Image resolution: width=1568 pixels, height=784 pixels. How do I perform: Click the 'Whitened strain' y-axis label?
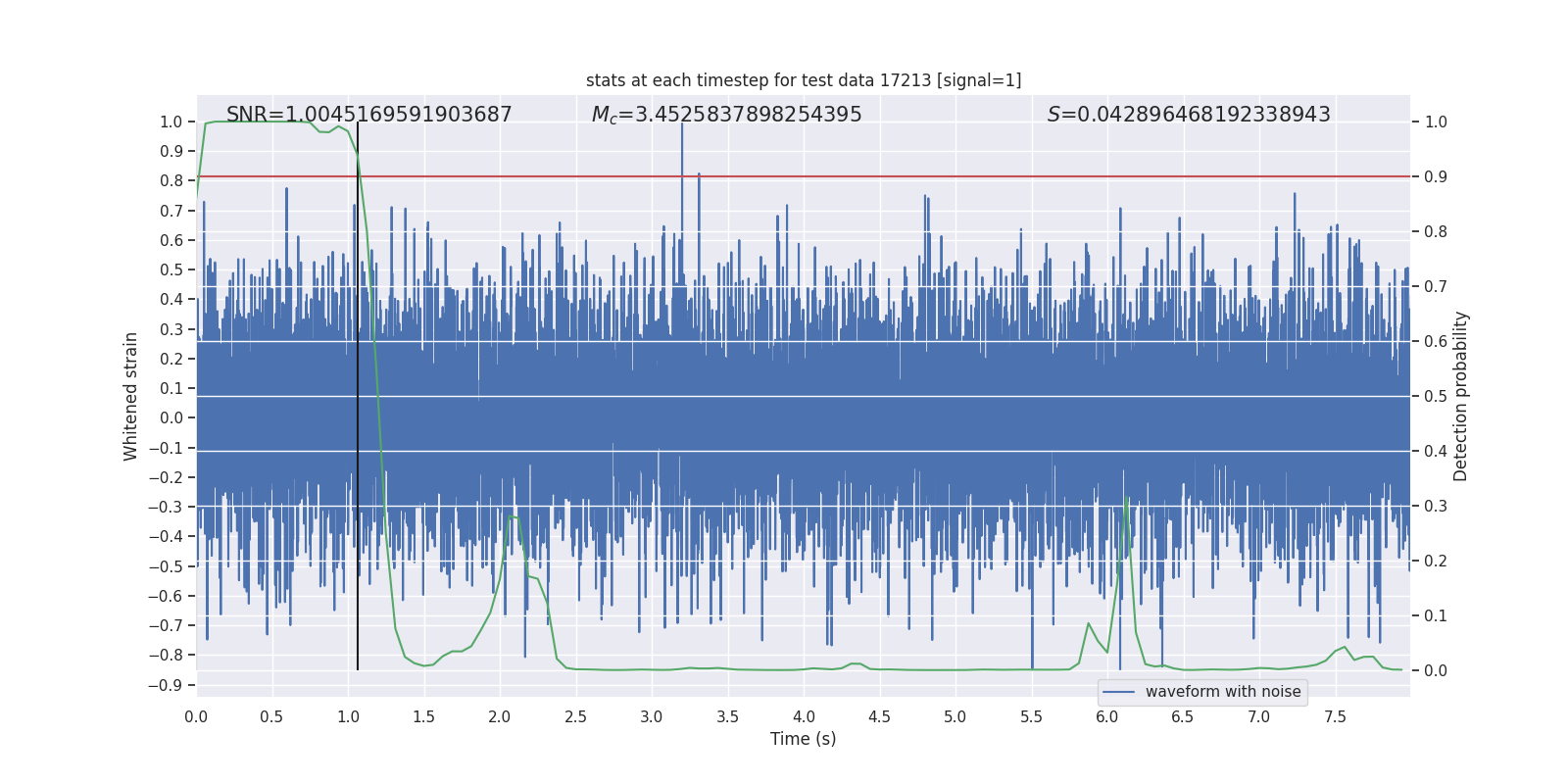(x=131, y=396)
